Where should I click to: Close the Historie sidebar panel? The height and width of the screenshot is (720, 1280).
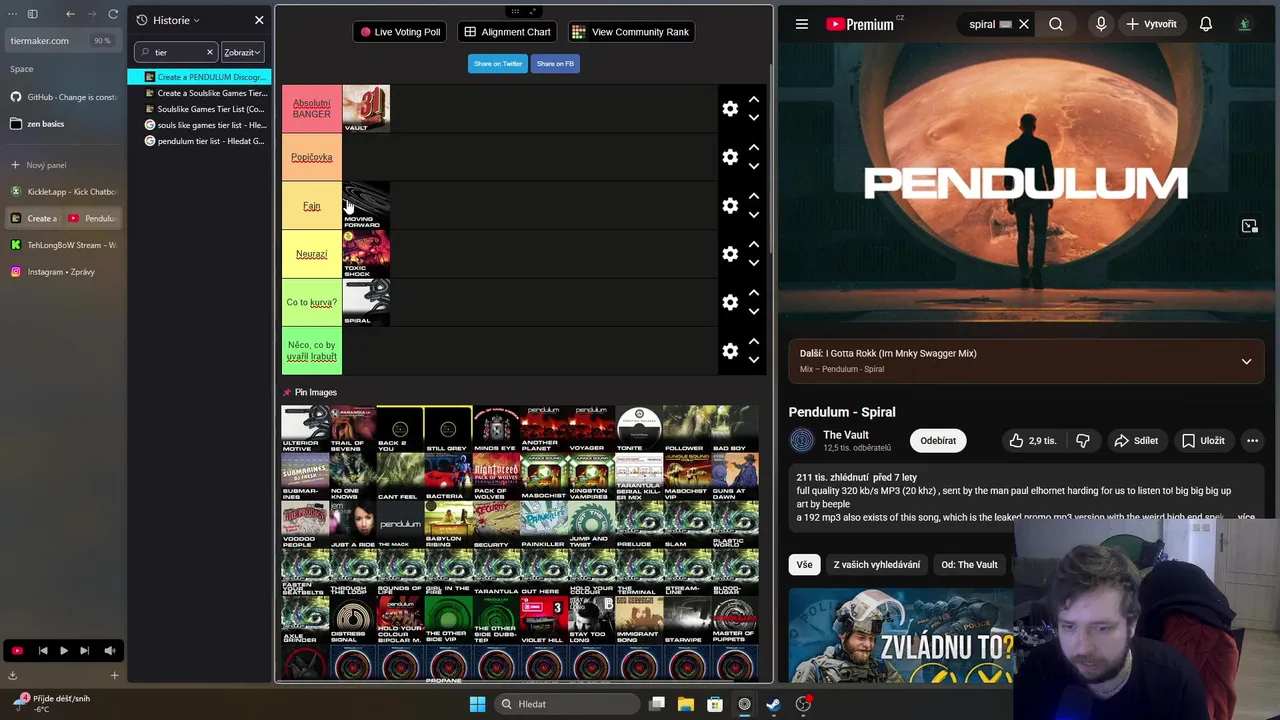(x=259, y=20)
